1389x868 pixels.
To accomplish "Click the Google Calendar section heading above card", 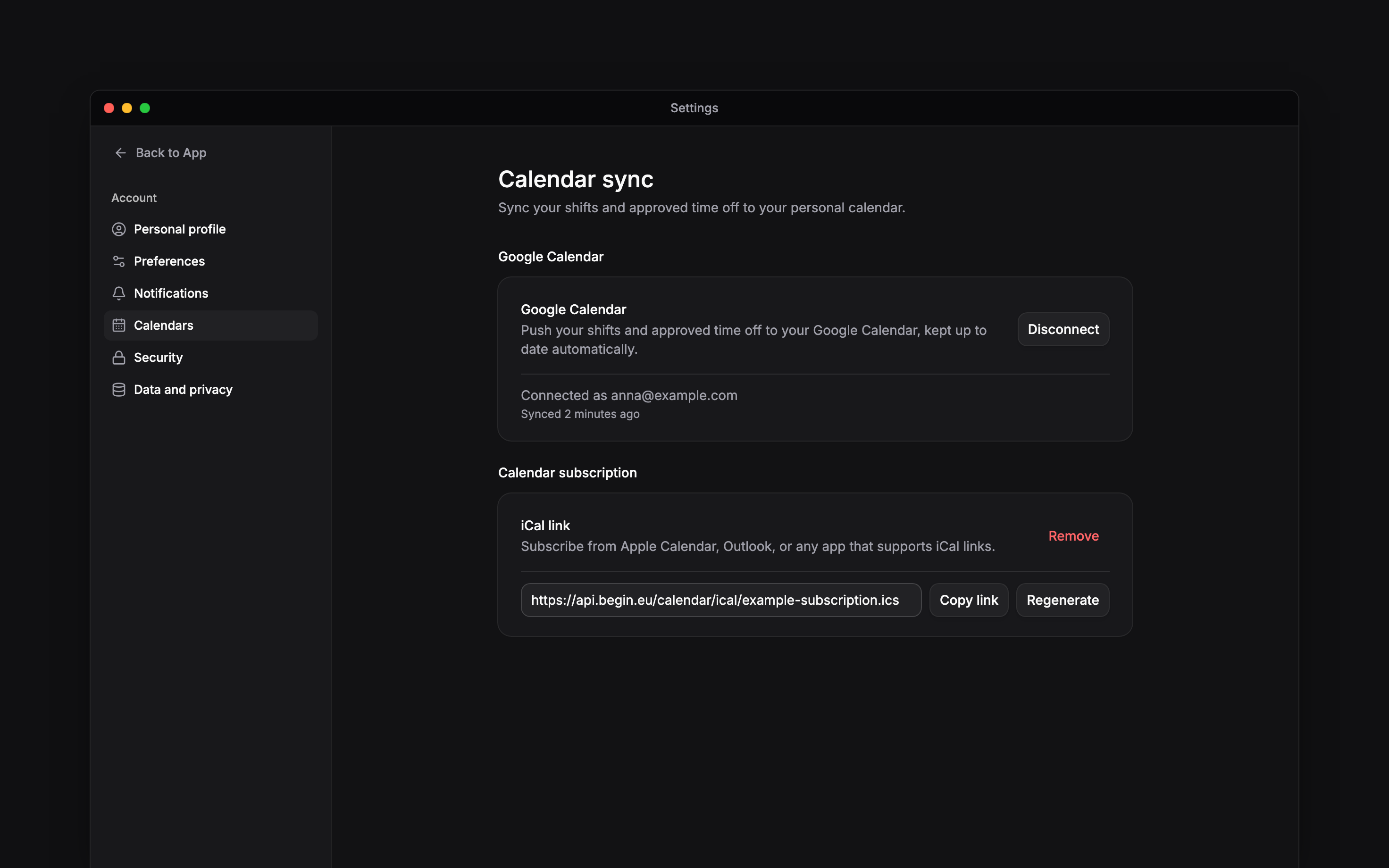I will [x=551, y=257].
